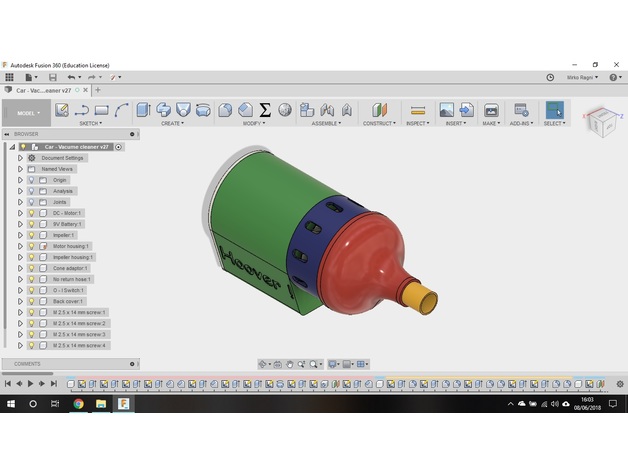Add a new document tab
628x472 pixels.
(x=98, y=90)
